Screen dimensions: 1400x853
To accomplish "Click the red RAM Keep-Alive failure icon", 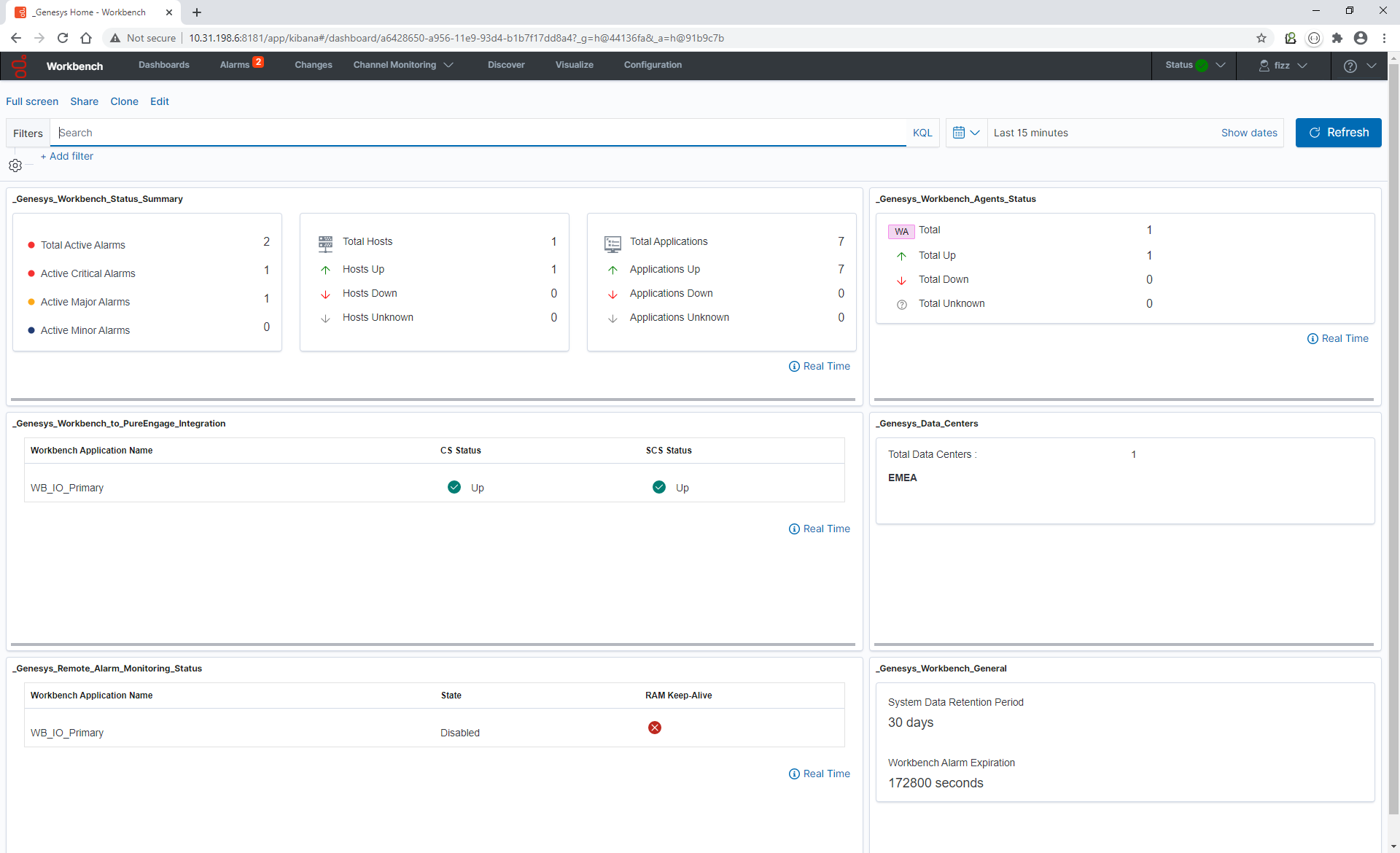I will coord(654,728).
